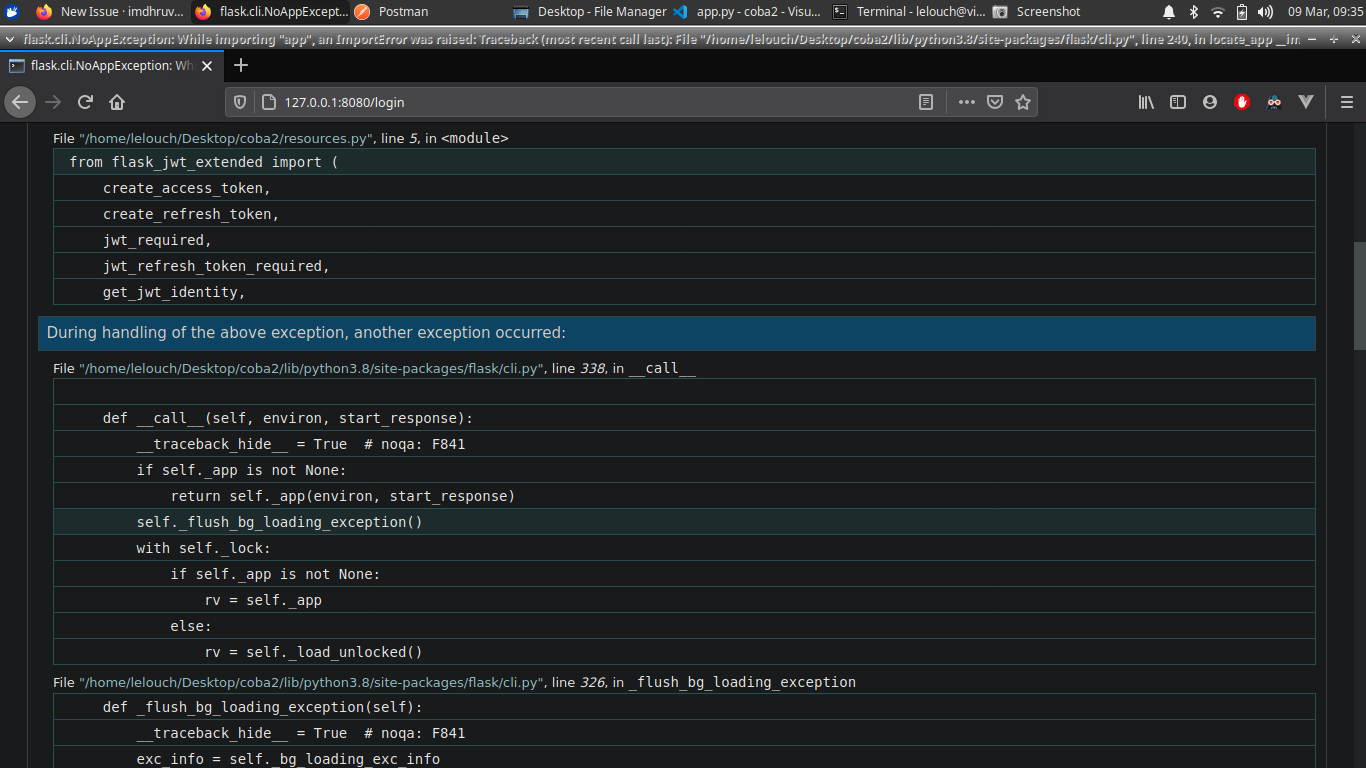Open the red stop-hand adblock extension
This screenshot has width=1366, height=768.
(1242, 102)
